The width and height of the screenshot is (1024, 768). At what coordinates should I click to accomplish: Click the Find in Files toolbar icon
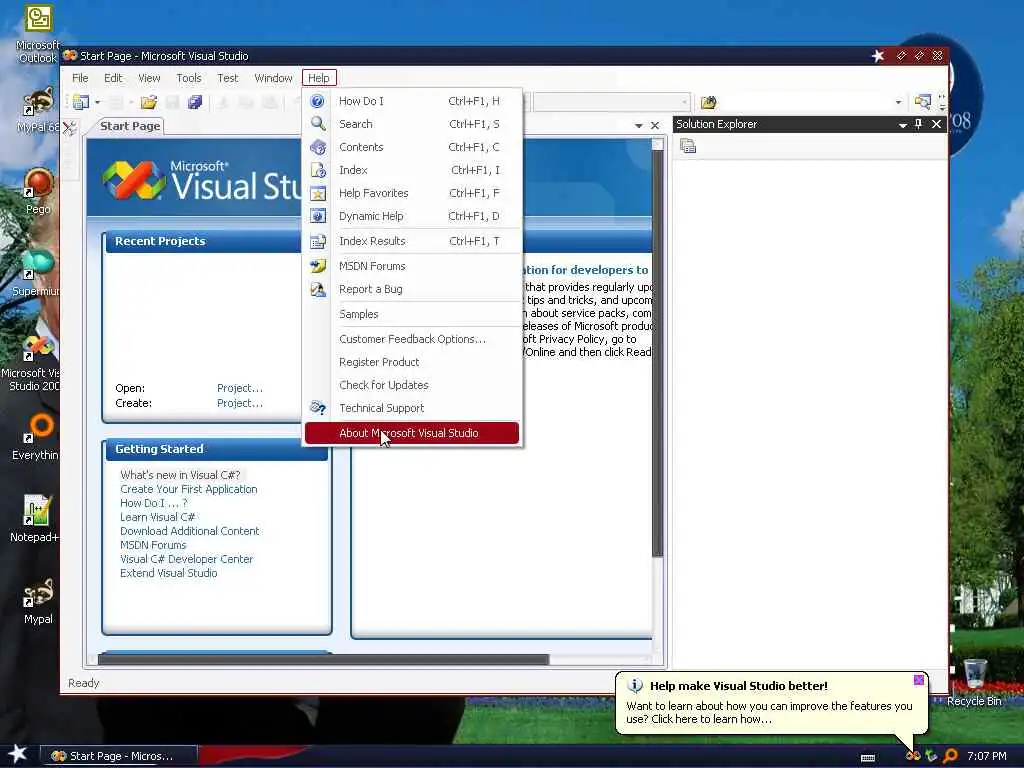tap(709, 103)
